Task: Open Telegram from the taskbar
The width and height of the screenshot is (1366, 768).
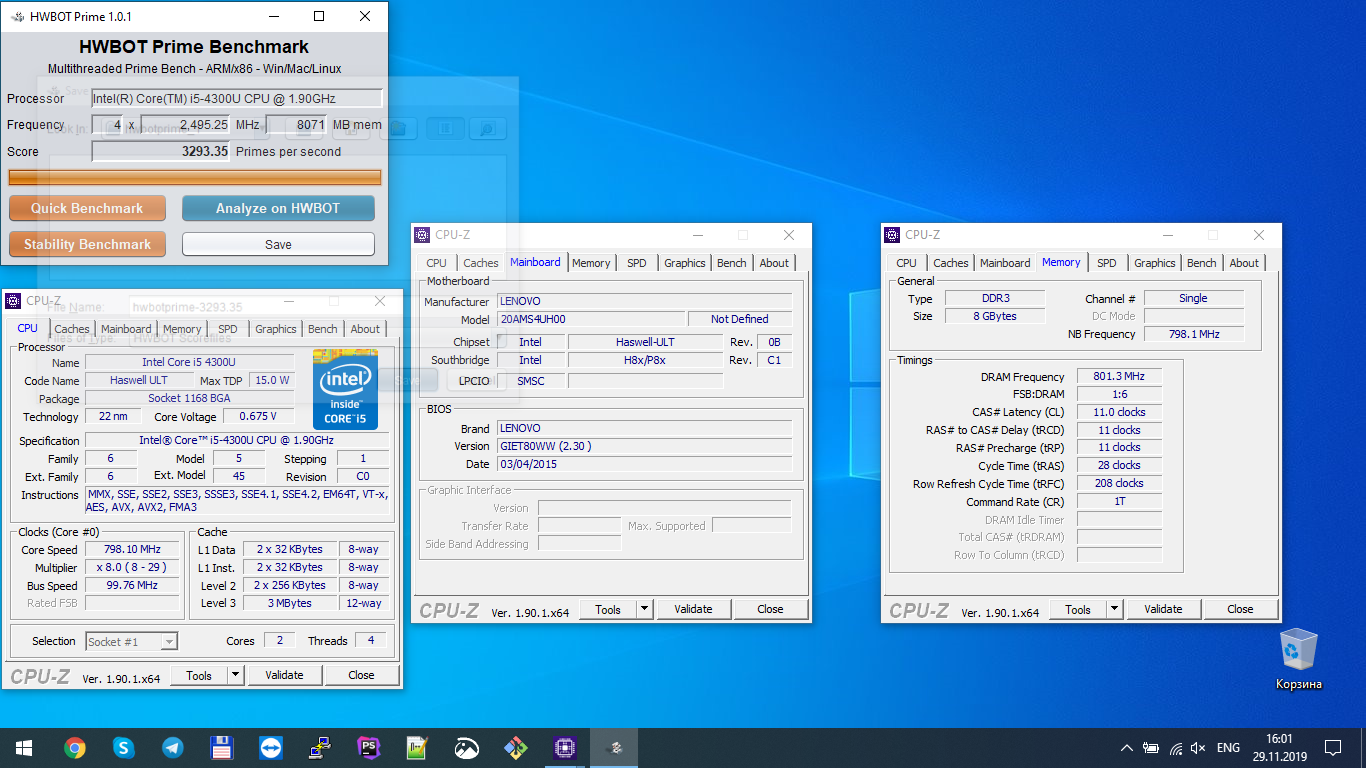Action: tap(172, 747)
